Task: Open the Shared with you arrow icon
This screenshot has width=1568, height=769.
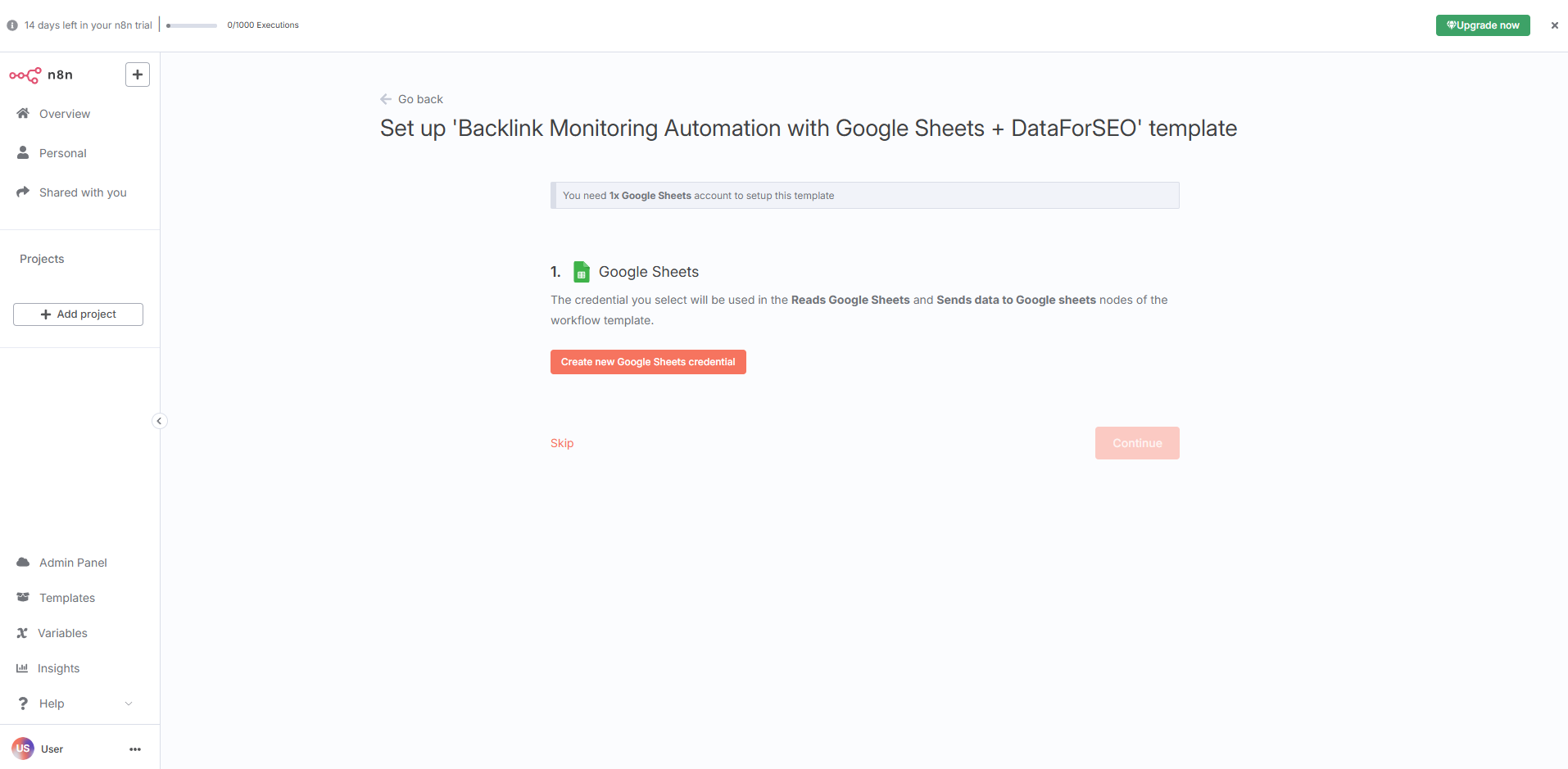Action: coord(23,192)
